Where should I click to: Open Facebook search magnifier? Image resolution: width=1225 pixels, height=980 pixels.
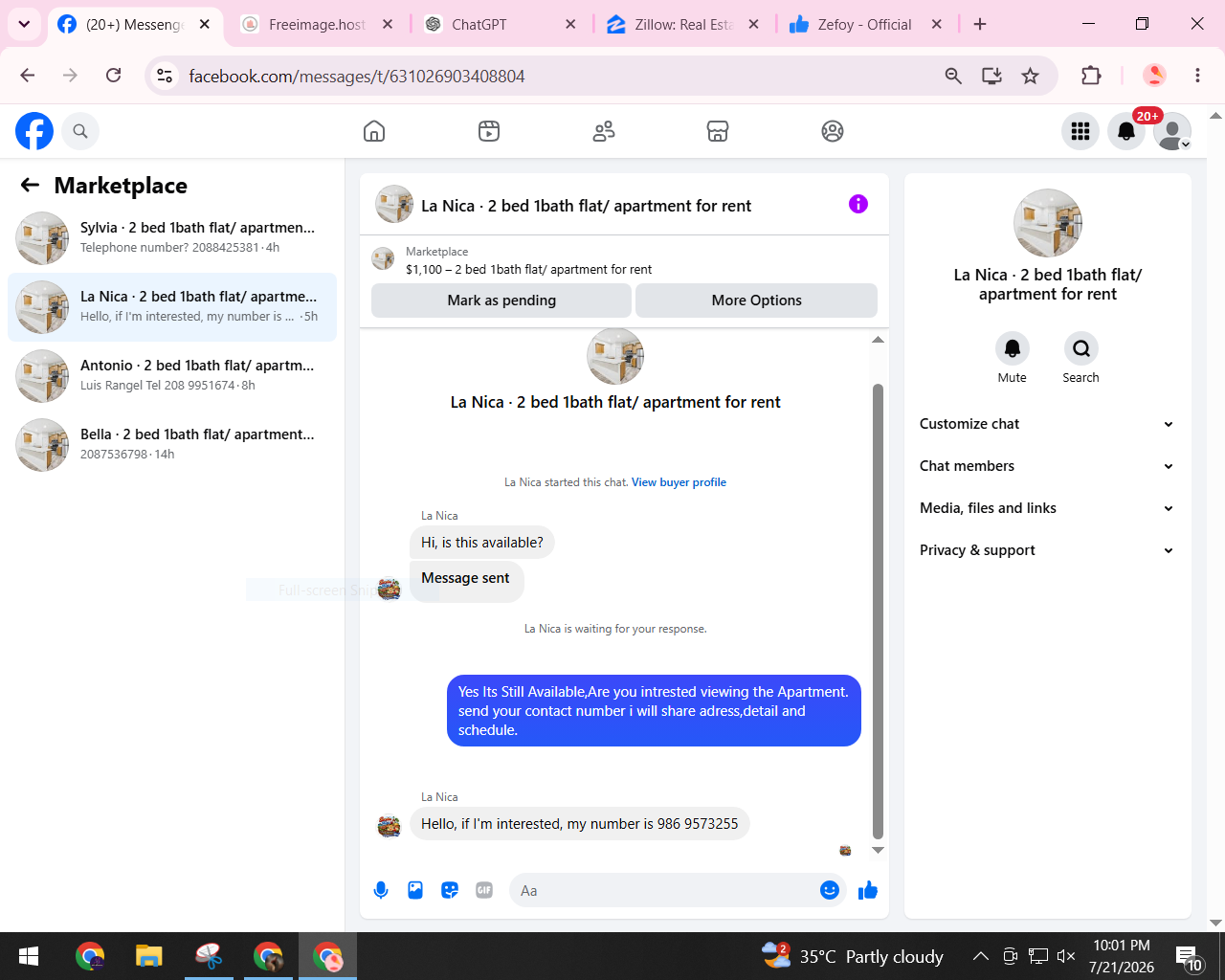tap(80, 131)
